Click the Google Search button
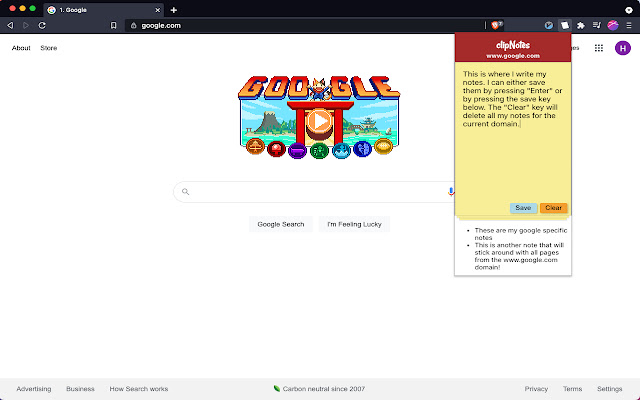The image size is (640, 400). tap(281, 224)
